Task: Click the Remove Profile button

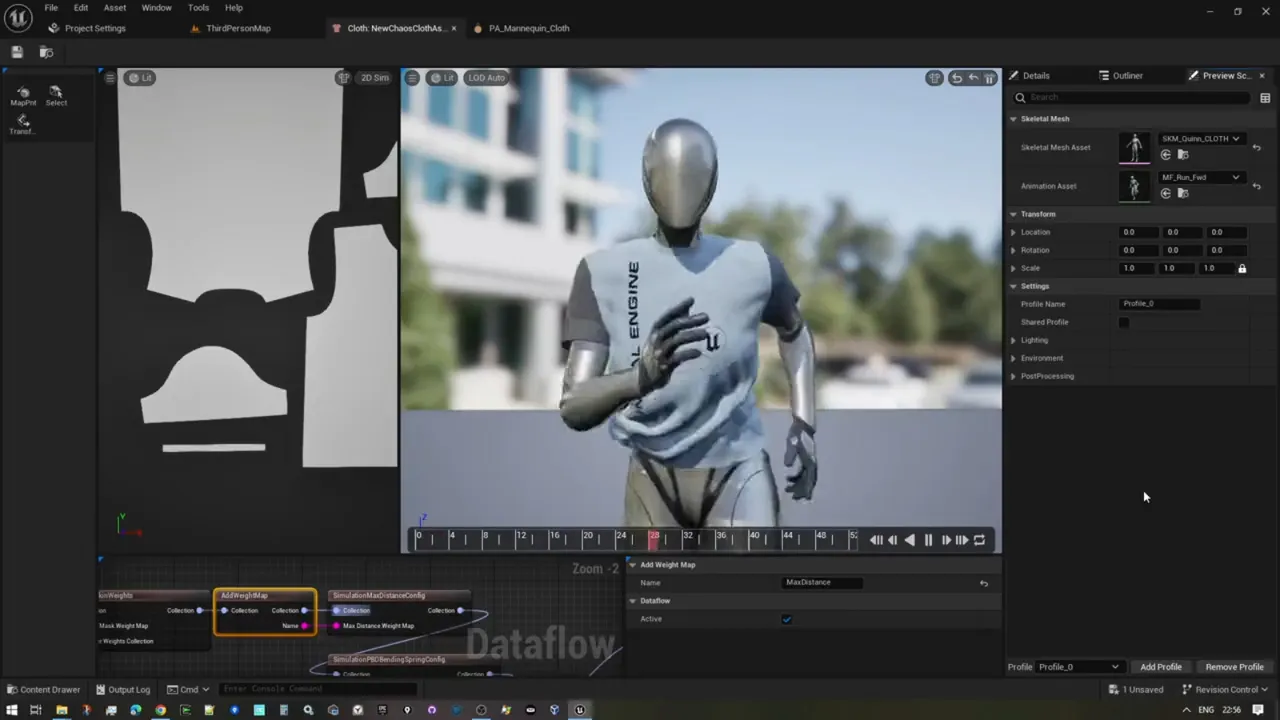Action: (x=1234, y=667)
